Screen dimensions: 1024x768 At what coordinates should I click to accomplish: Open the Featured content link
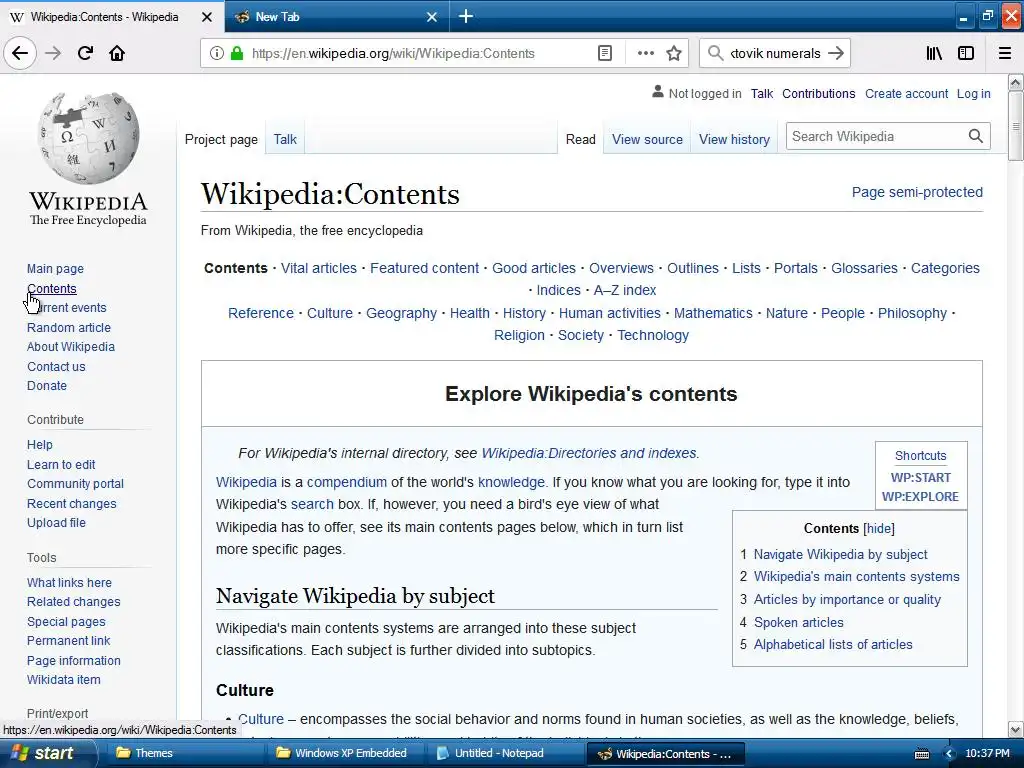tap(424, 268)
